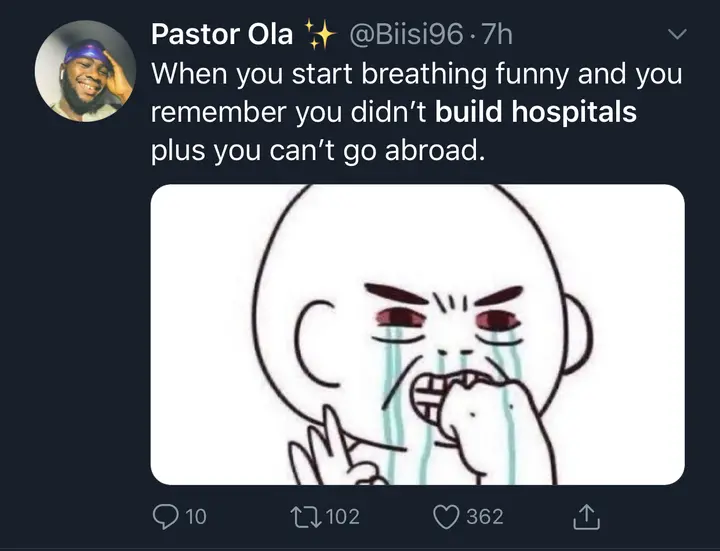The height and width of the screenshot is (551, 720).
Task: Retweet using the retweet arrows icon
Action: (307, 517)
